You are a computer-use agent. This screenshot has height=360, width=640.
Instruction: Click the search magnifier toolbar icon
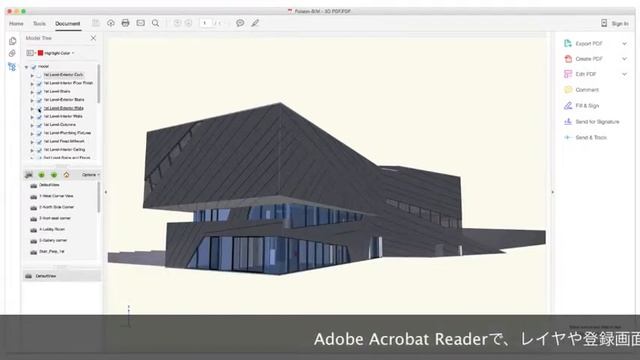tap(156, 23)
